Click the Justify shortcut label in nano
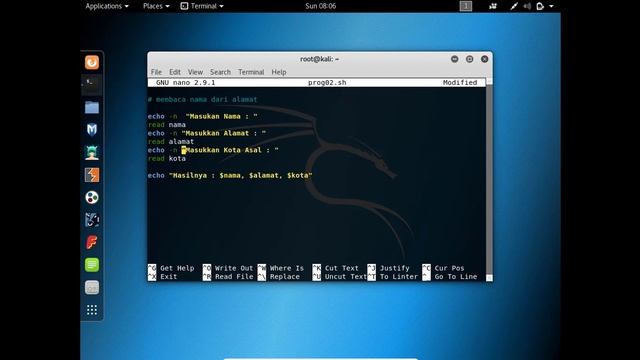 point(394,268)
